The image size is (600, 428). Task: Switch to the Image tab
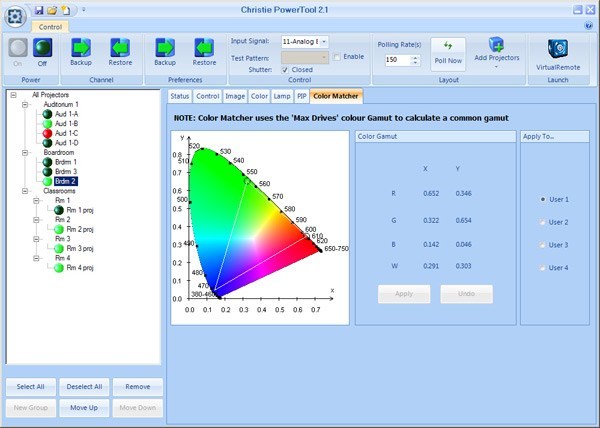point(235,96)
